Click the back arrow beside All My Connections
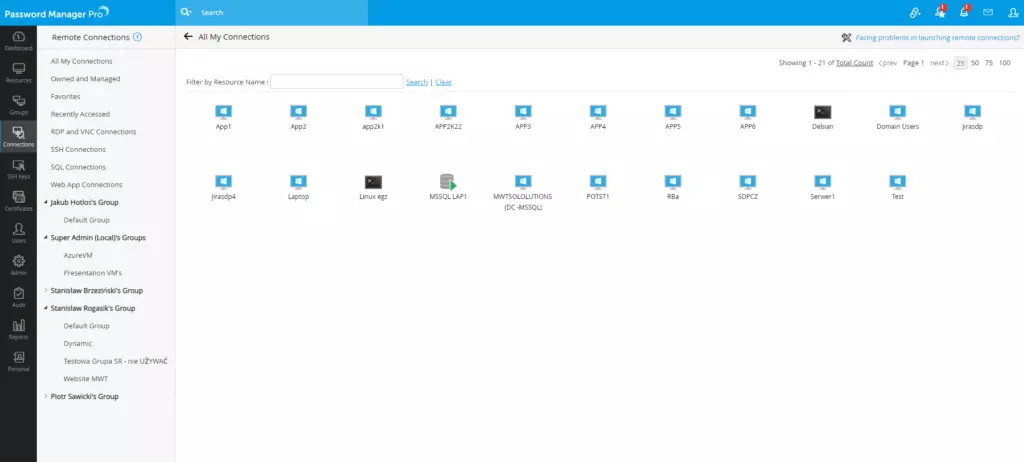Viewport: 1024px width, 462px height. pos(188,37)
